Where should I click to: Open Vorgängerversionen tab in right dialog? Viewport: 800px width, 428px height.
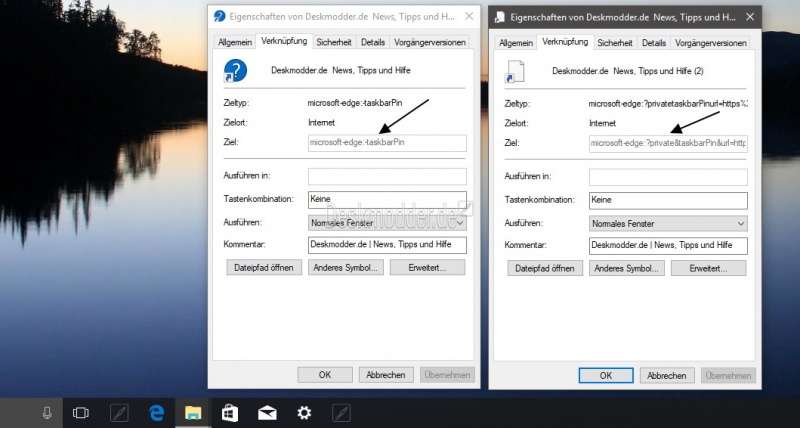coord(711,43)
